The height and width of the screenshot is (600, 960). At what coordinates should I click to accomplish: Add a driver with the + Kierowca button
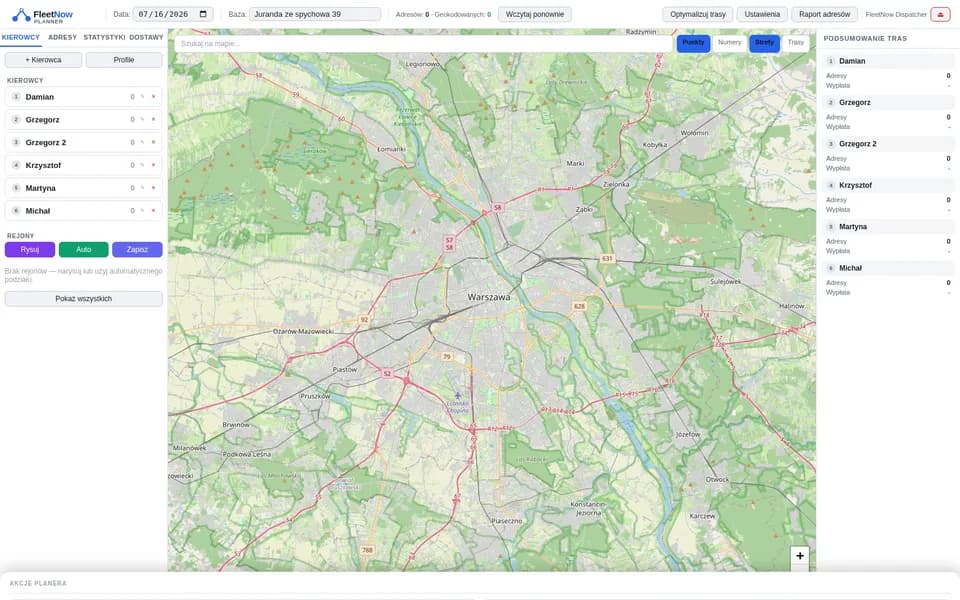pos(43,60)
